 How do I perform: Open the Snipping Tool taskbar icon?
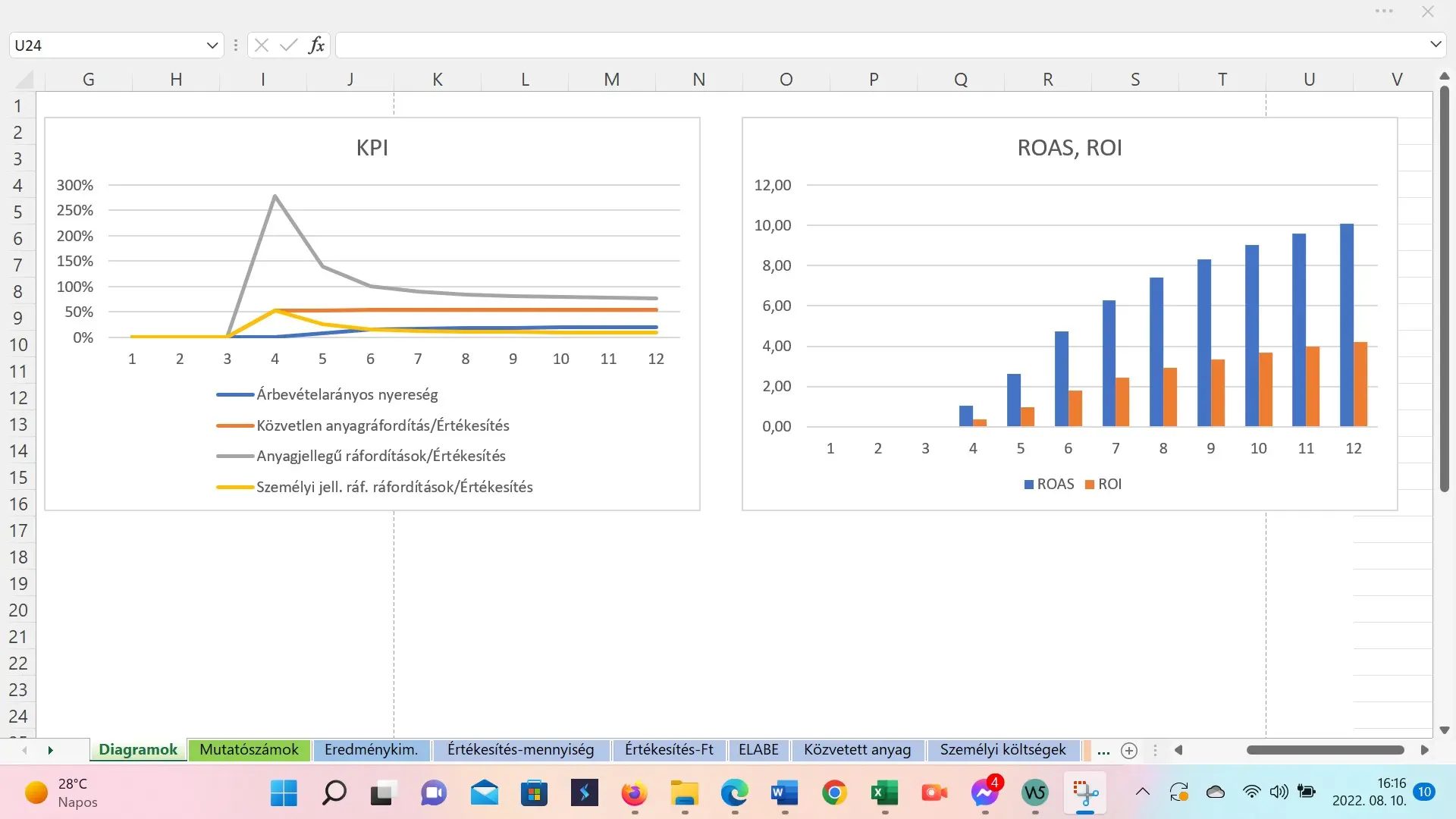1085,793
